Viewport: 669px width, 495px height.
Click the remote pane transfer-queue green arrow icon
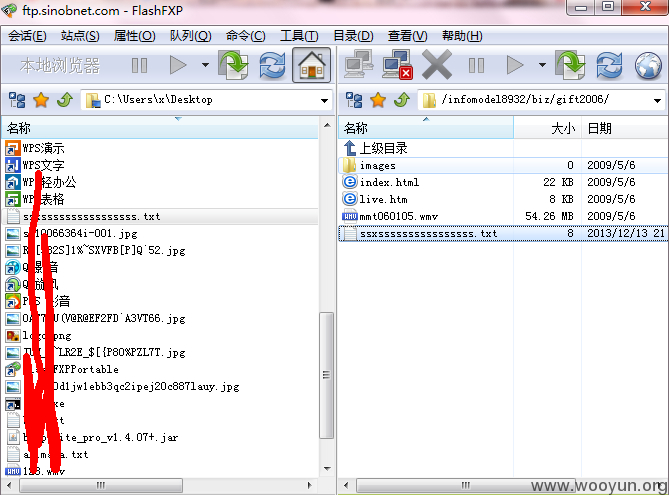[x=570, y=64]
